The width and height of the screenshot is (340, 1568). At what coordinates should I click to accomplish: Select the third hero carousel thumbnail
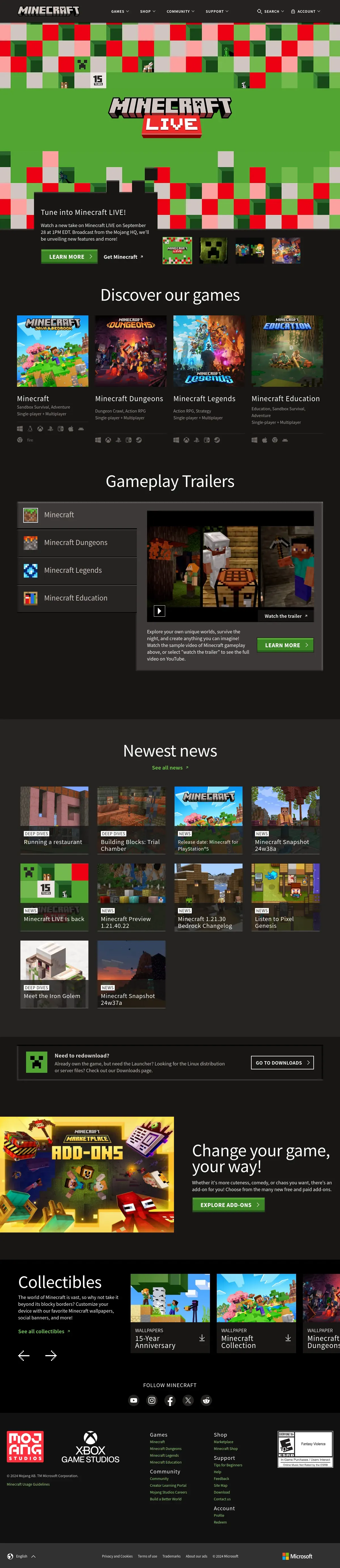tap(250, 250)
